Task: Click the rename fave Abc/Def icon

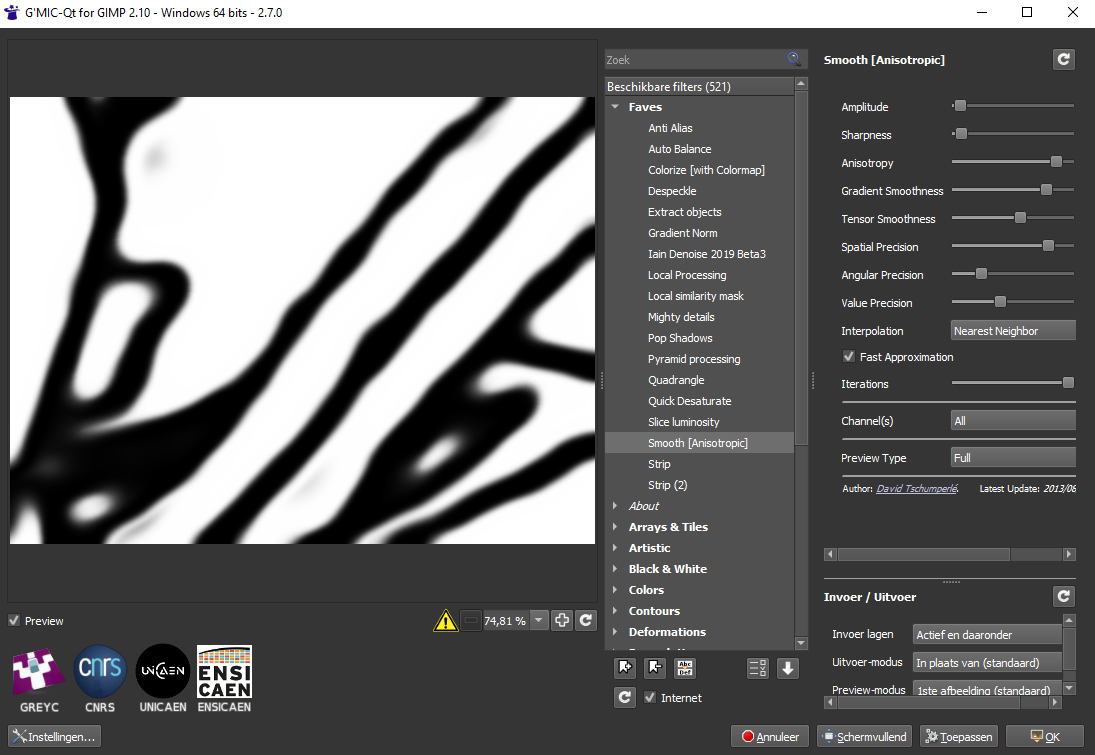Action: [685, 668]
